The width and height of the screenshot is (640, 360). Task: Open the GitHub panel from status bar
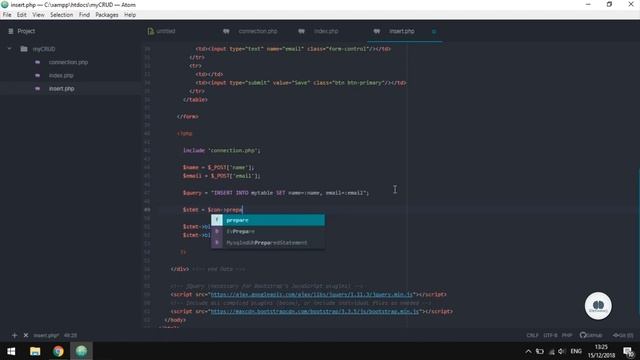click(x=591, y=336)
